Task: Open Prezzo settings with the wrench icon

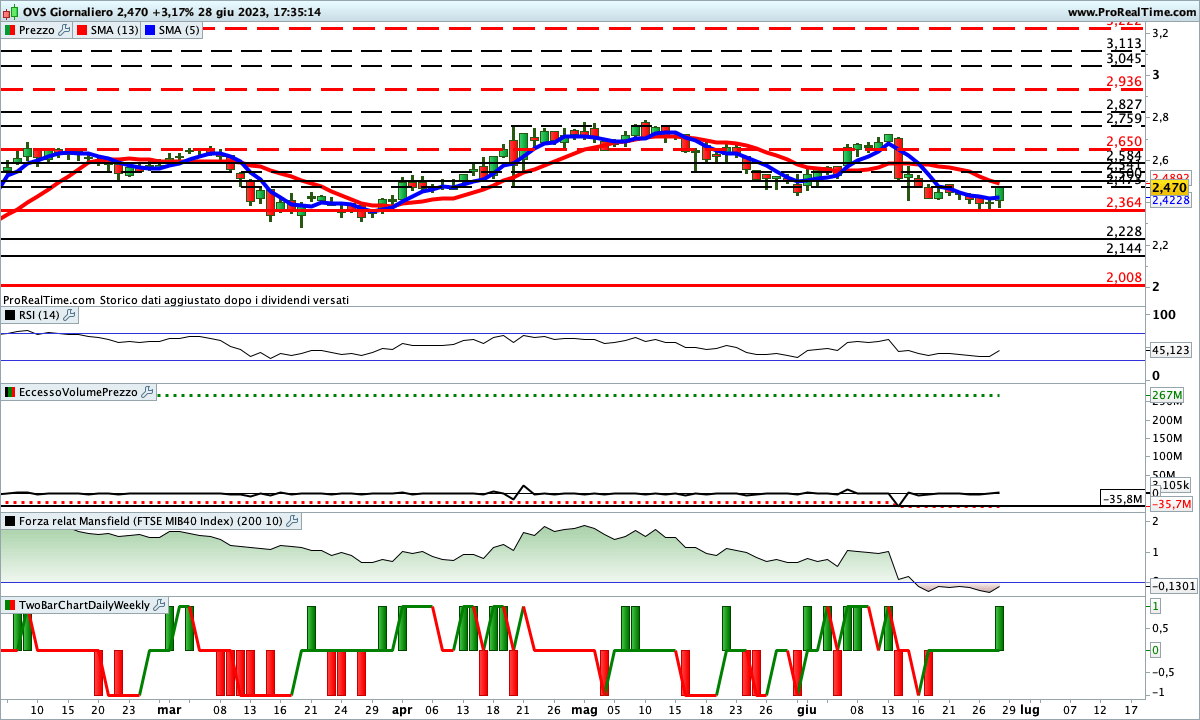Action: 65,30
